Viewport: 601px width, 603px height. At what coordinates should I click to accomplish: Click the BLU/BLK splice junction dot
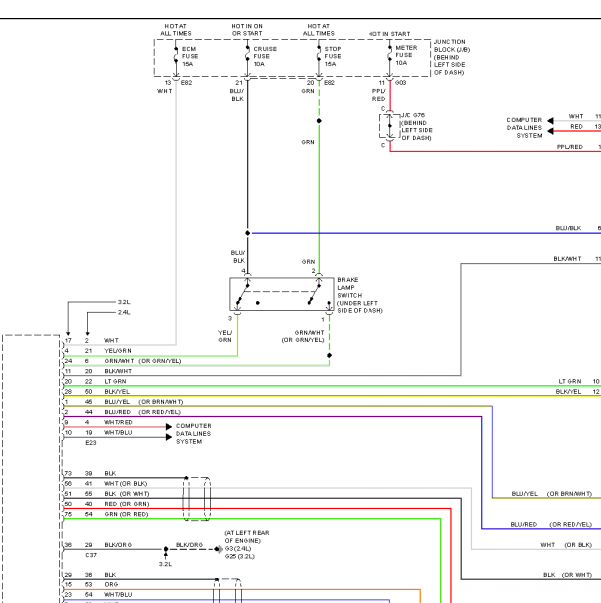click(x=248, y=233)
